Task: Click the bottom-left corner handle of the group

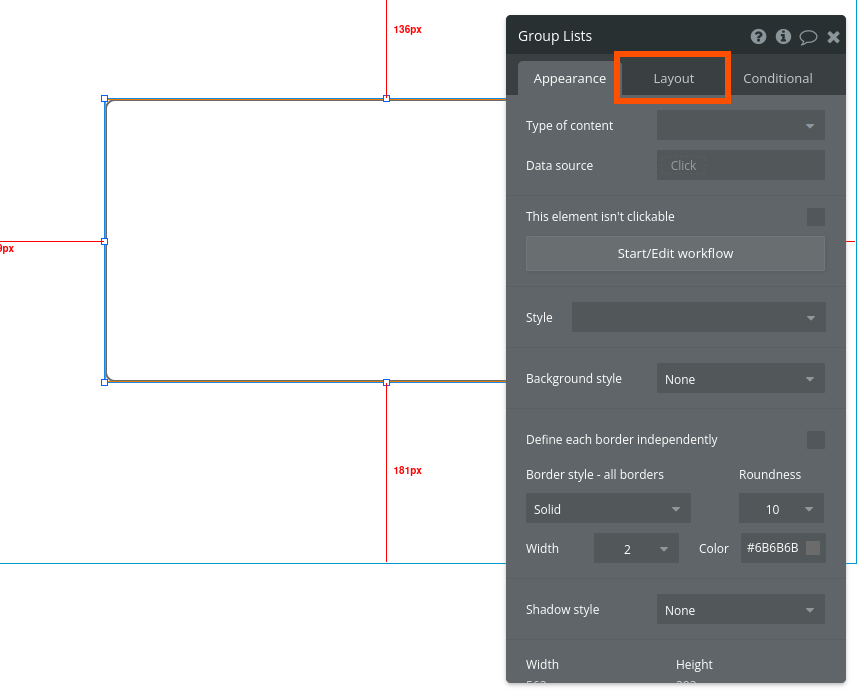Action: 105,382
